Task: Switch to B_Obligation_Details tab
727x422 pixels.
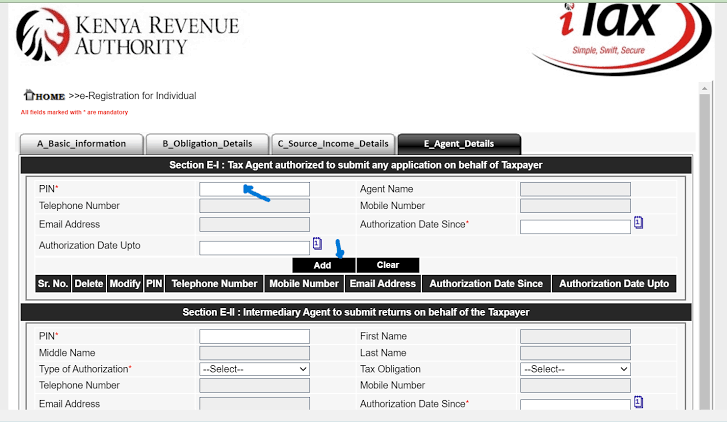Action: pos(207,144)
